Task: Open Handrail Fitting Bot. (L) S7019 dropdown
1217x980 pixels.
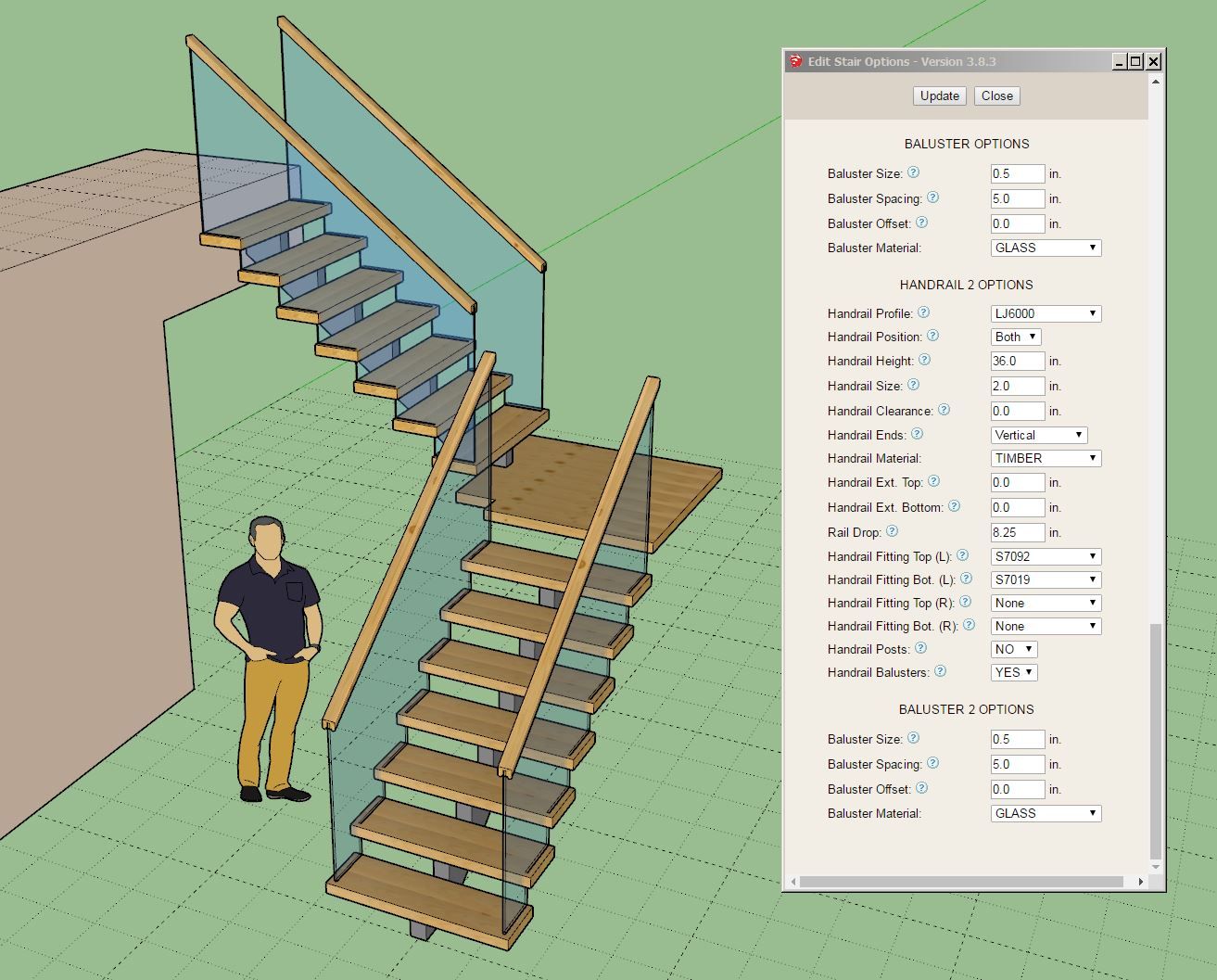Action: click(1046, 579)
